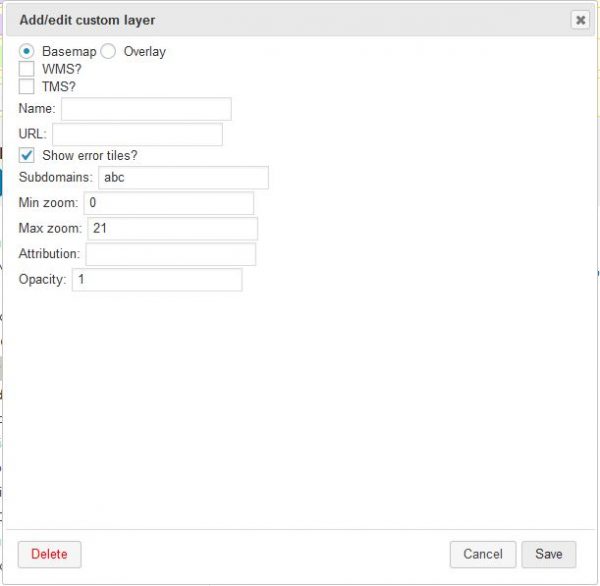This screenshot has width=600, height=586.
Task: Enable the TMS? checkbox
Action: coord(27,87)
